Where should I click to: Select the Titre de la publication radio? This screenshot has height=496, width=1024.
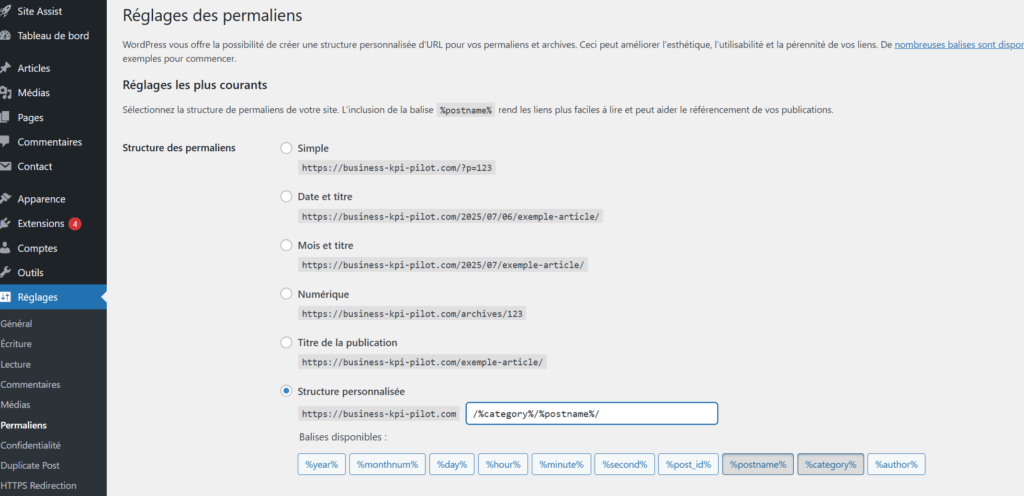[286, 343]
